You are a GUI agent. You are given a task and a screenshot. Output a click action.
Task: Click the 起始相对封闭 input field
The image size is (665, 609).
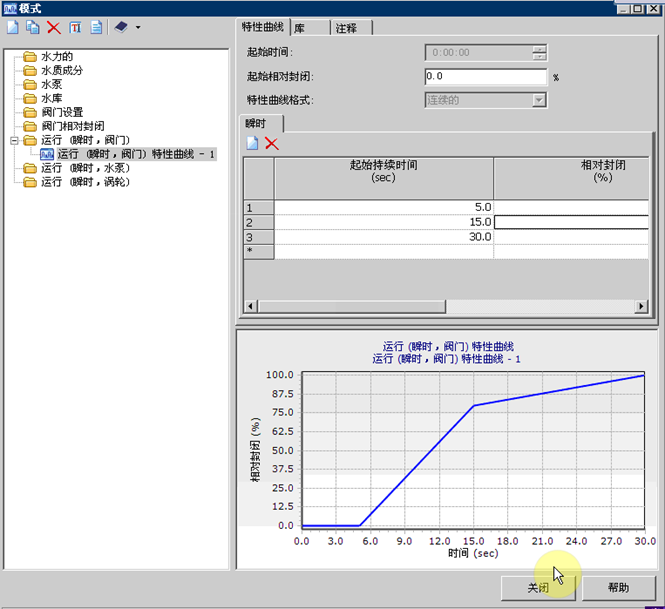tap(485, 76)
